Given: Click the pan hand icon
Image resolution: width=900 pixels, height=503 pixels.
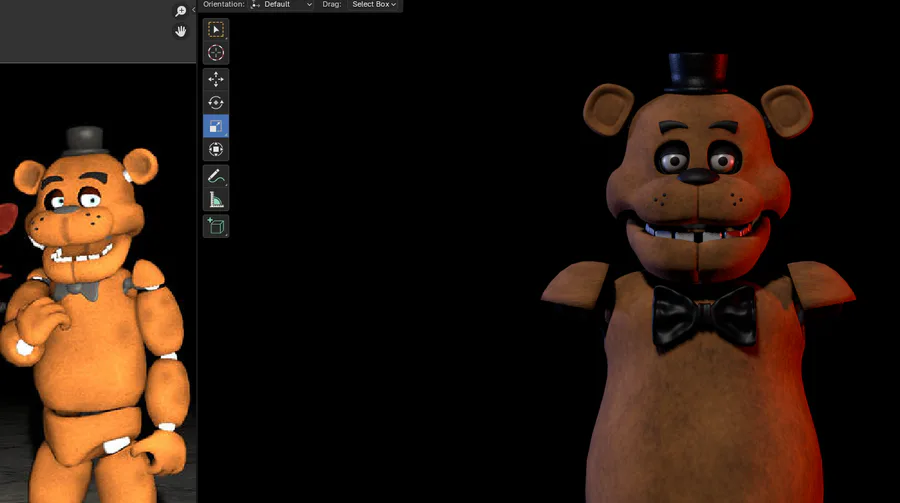Looking at the screenshot, I should (180, 31).
